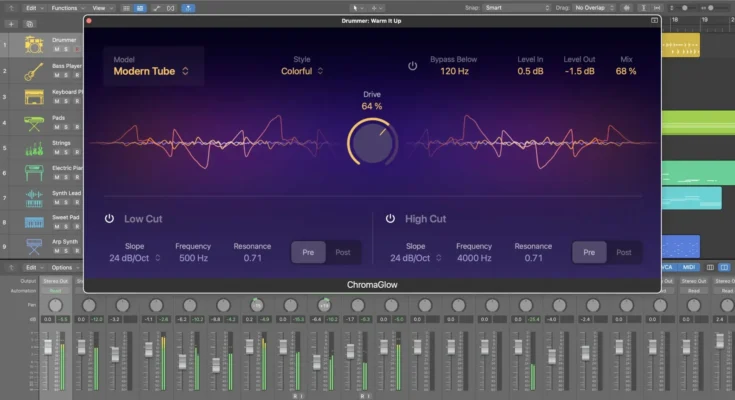Open the mixer Edit menu
The height and width of the screenshot is (400, 735).
tap(34, 268)
